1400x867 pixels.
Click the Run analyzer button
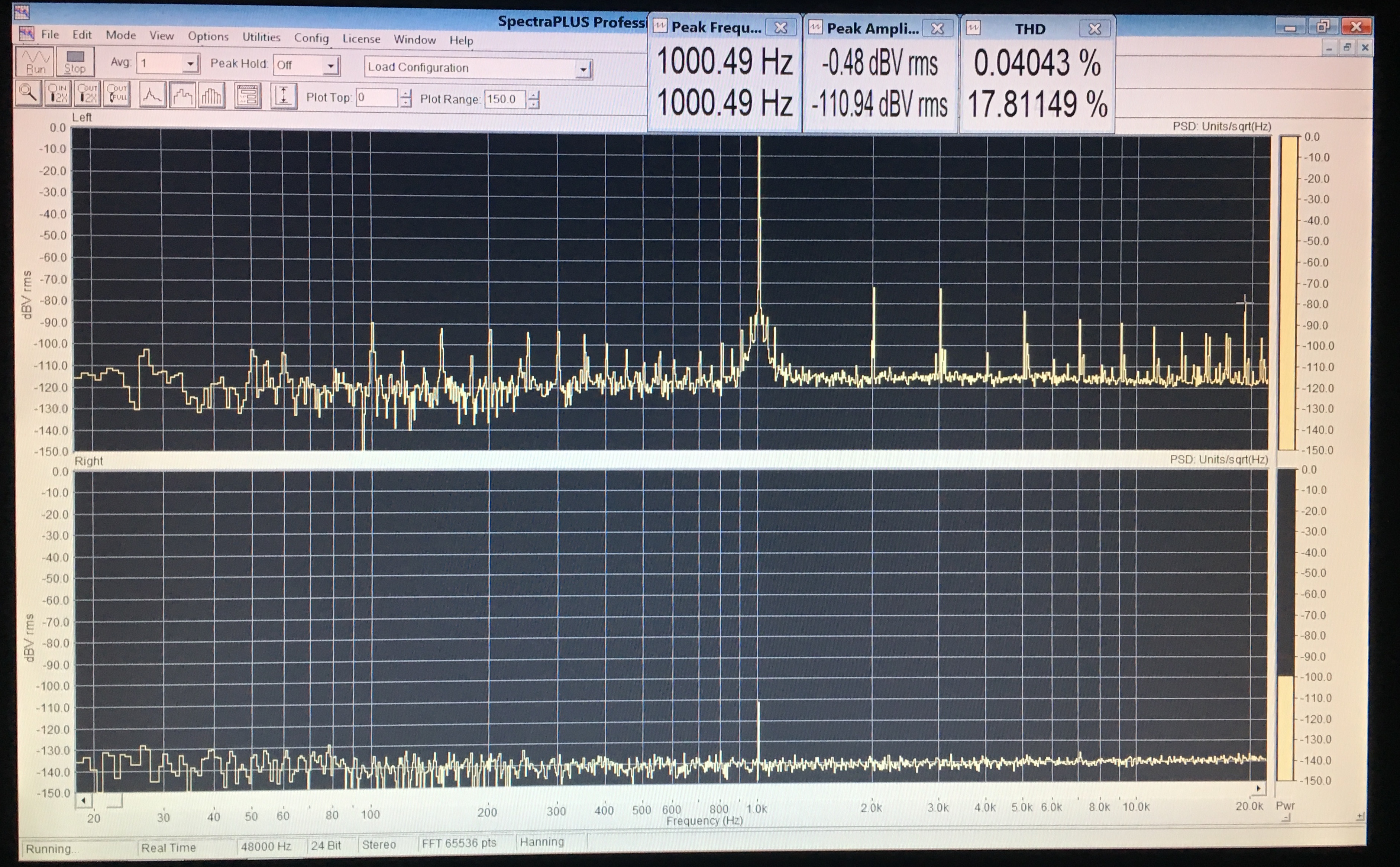[x=35, y=62]
